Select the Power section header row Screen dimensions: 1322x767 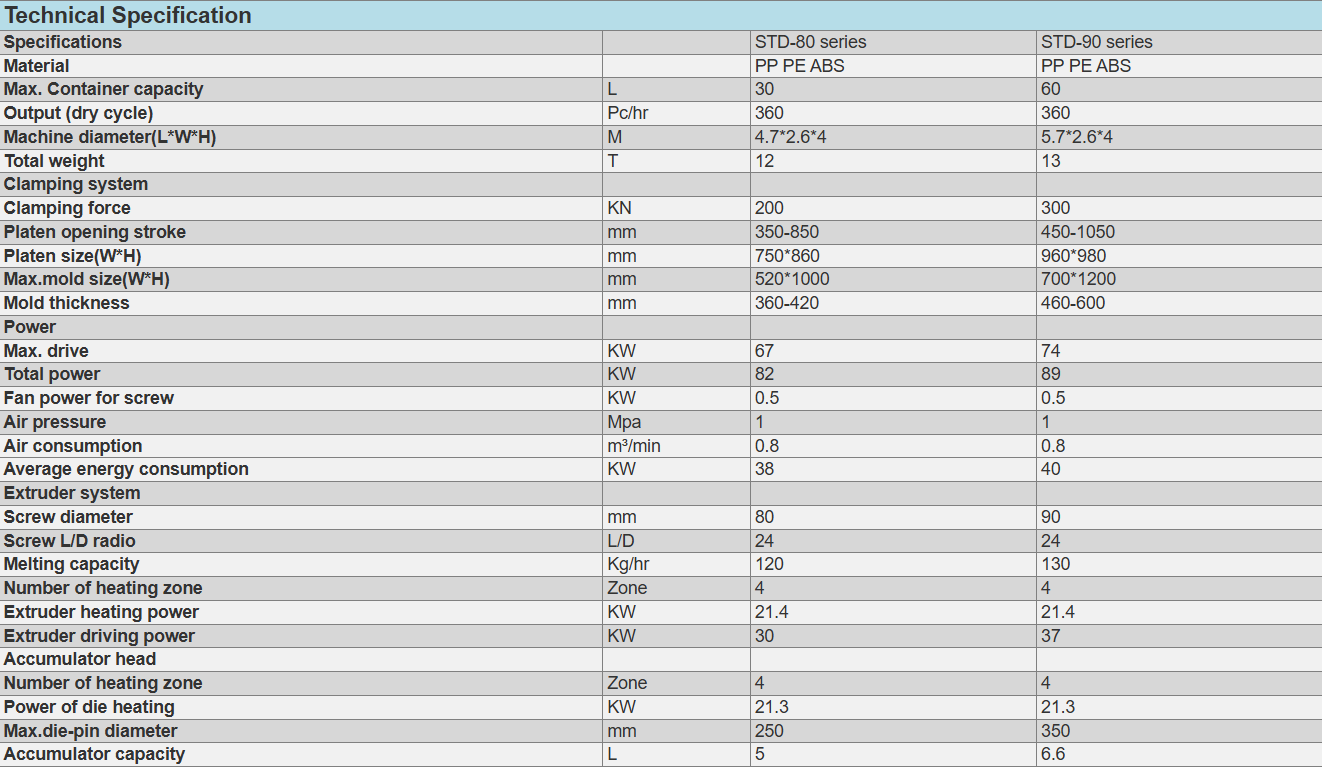(30, 327)
